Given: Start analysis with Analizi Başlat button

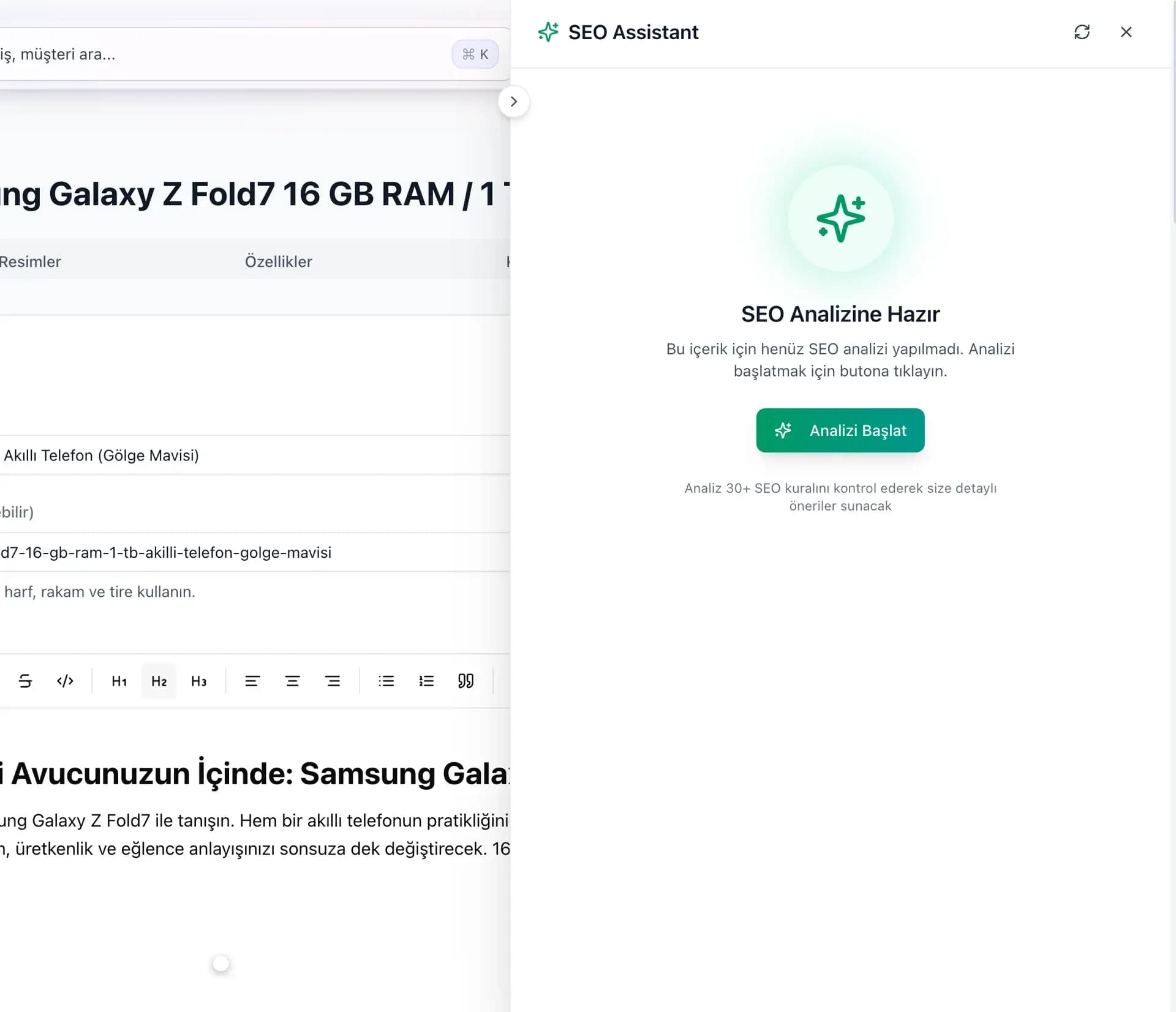Looking at the screenshot, I should [x=840, y=430].
